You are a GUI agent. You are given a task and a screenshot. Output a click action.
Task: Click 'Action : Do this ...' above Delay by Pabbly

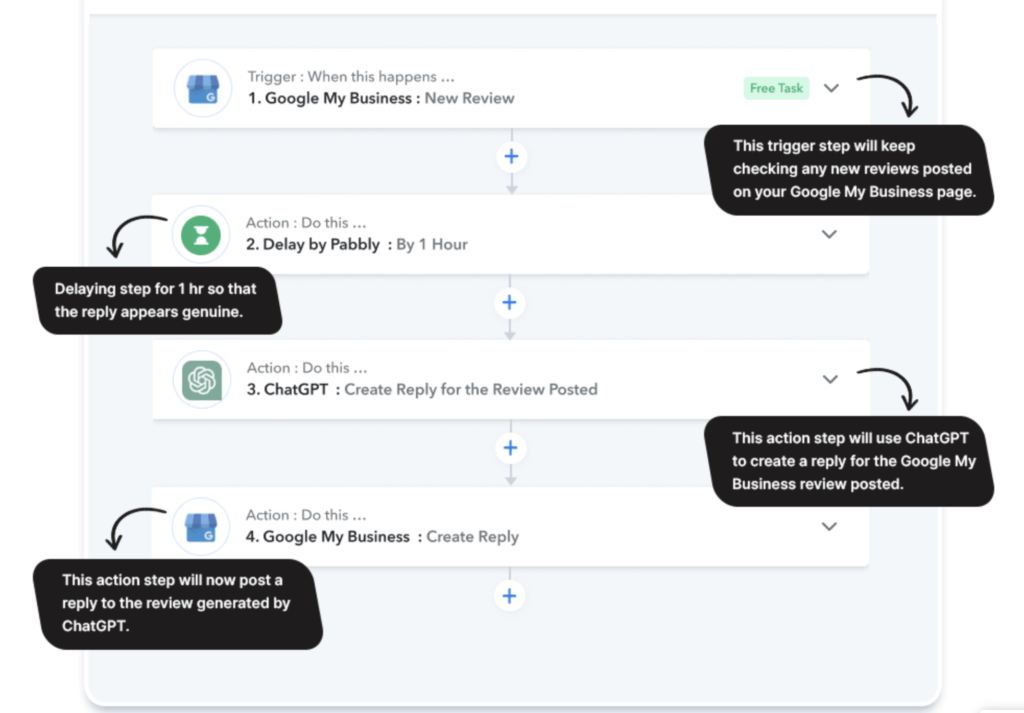click(x=306, y=223)
